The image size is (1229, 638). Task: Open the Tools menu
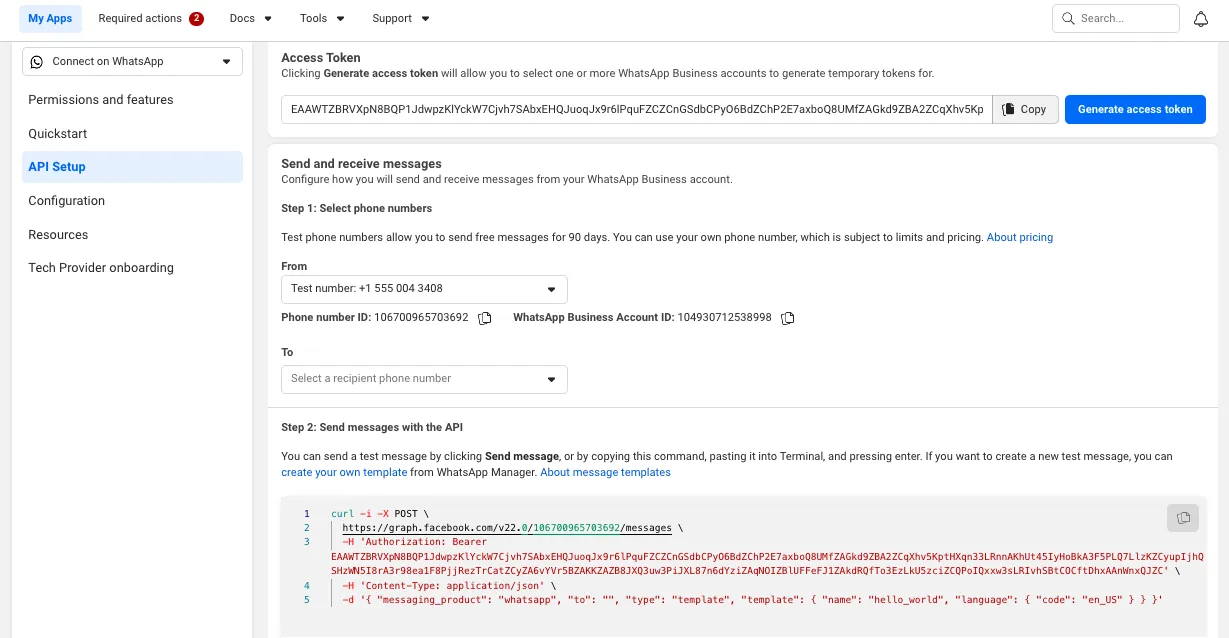tap(322, 18)
